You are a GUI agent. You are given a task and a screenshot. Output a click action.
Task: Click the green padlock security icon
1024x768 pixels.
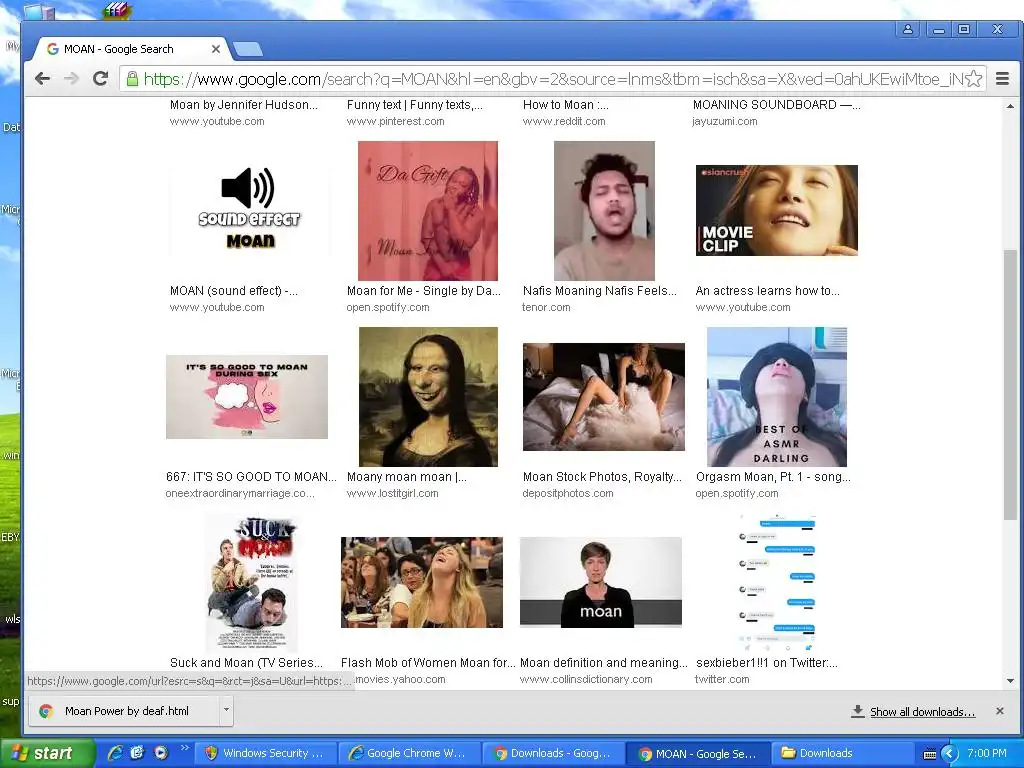click(x=132, y=79)
